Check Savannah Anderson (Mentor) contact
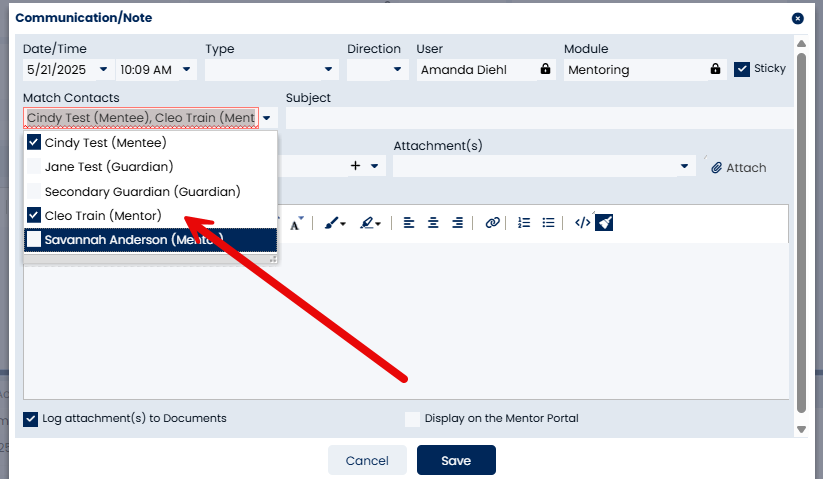Image resolution: width=823 pixels, height=479 pixels. coord(34,239)
